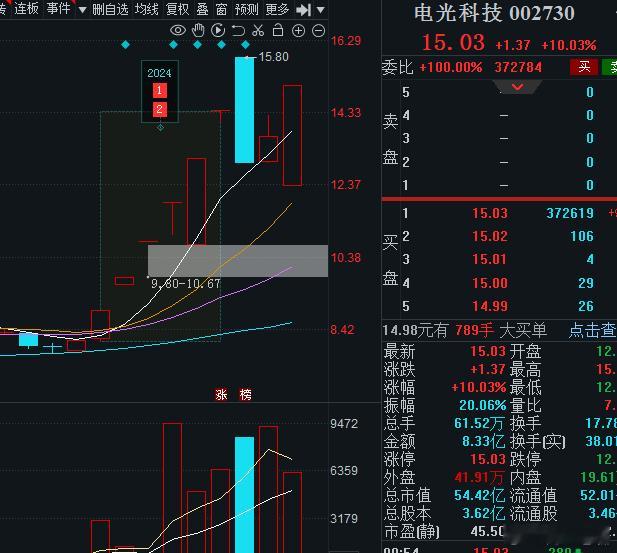Open the 复权 adjustment option
This screenshot has height=553, width=617.
pos(177,9)
